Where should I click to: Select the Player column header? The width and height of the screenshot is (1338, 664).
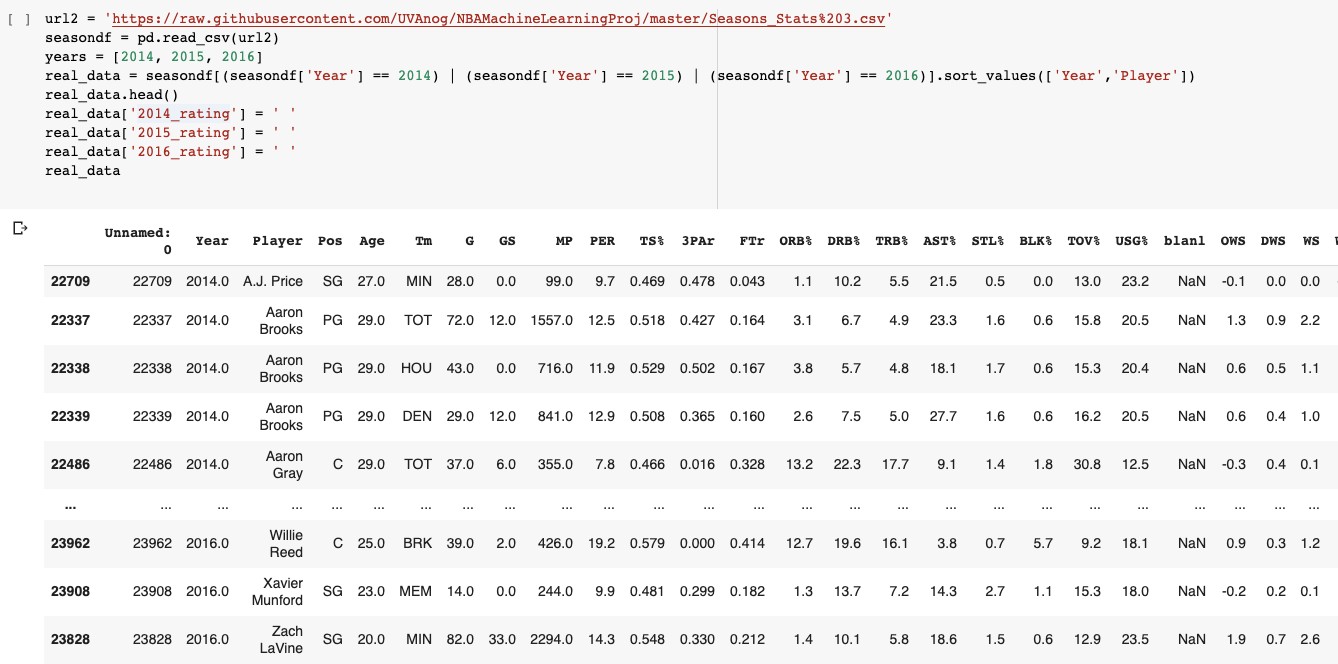tap(277, 241)
